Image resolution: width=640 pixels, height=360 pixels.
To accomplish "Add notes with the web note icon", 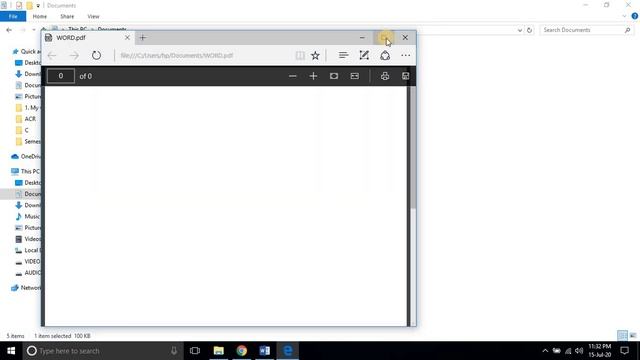I will pos(364,55).
